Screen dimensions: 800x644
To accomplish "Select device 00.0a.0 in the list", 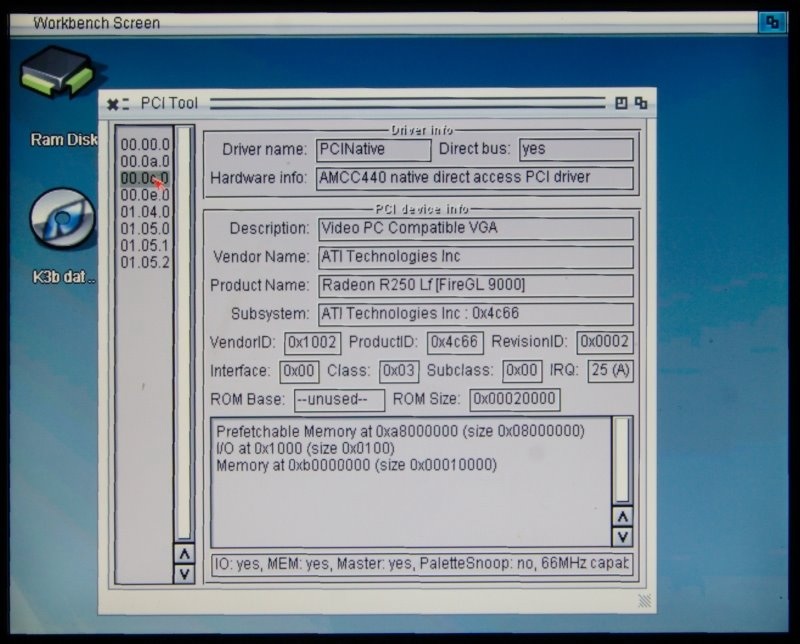I will tap(145, 162).
